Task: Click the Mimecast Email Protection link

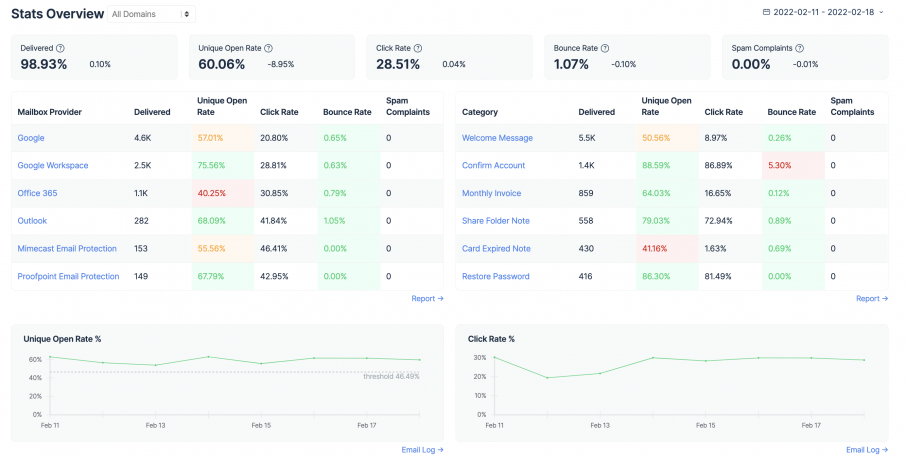Action: 67,248
